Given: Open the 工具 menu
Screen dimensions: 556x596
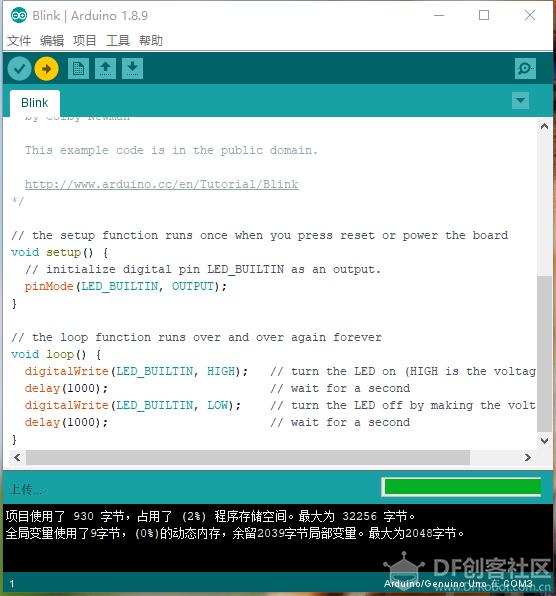Looking at the screenshot, I should [x=117, y=40].
